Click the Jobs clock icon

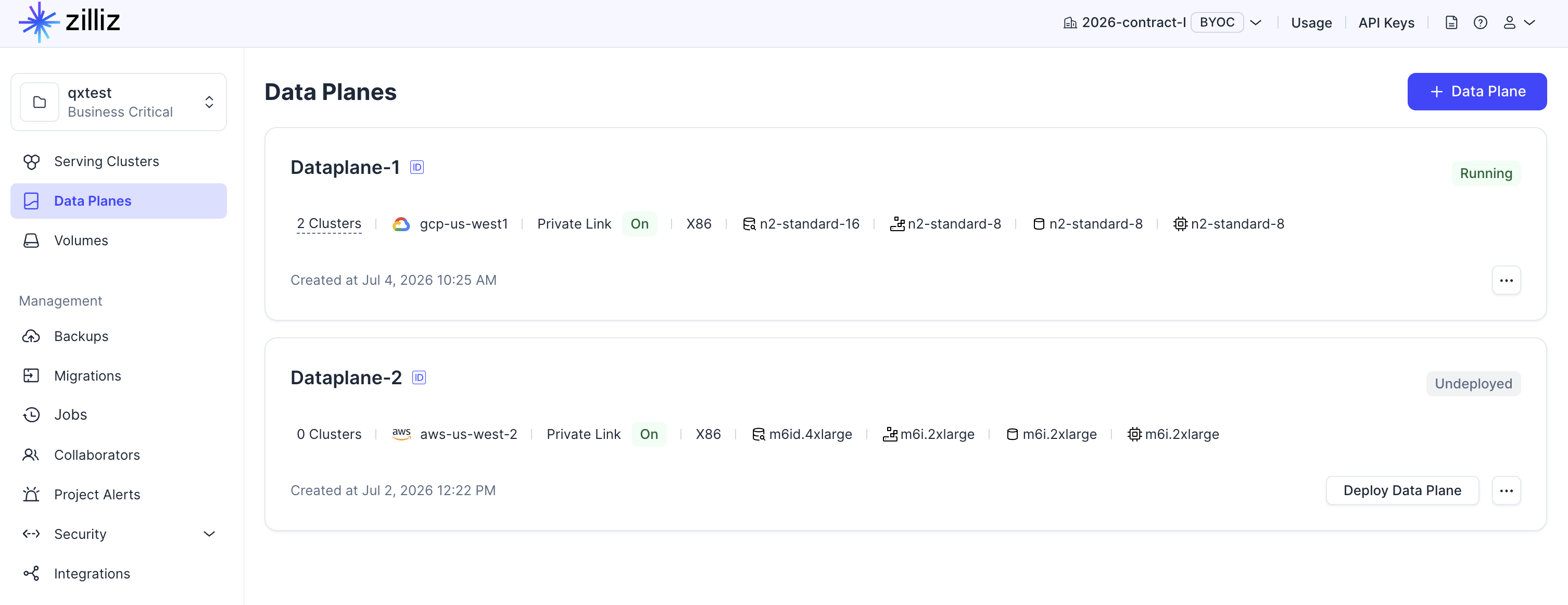[32, 414]
